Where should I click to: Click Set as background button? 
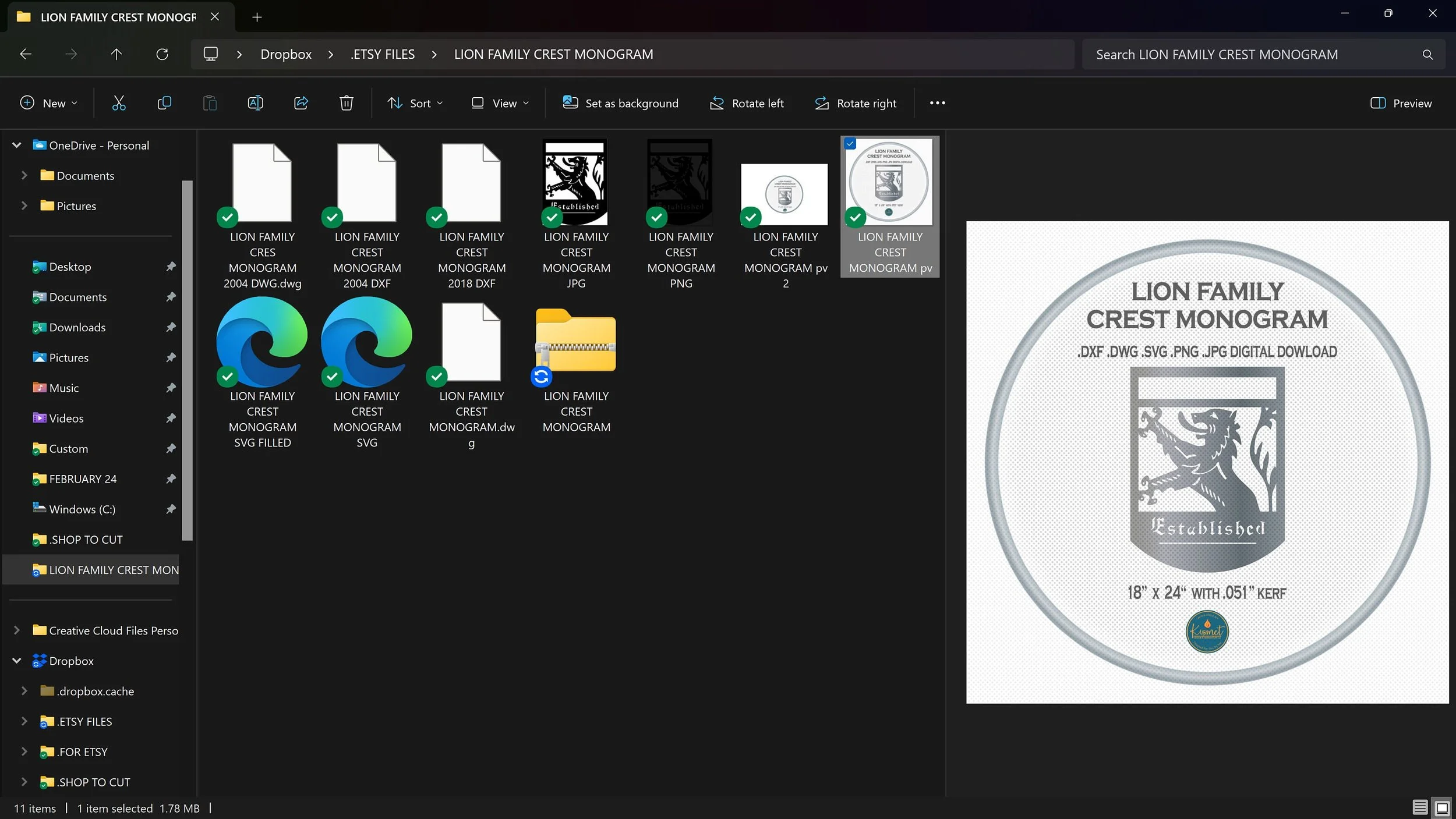click(x=620, y=103)
